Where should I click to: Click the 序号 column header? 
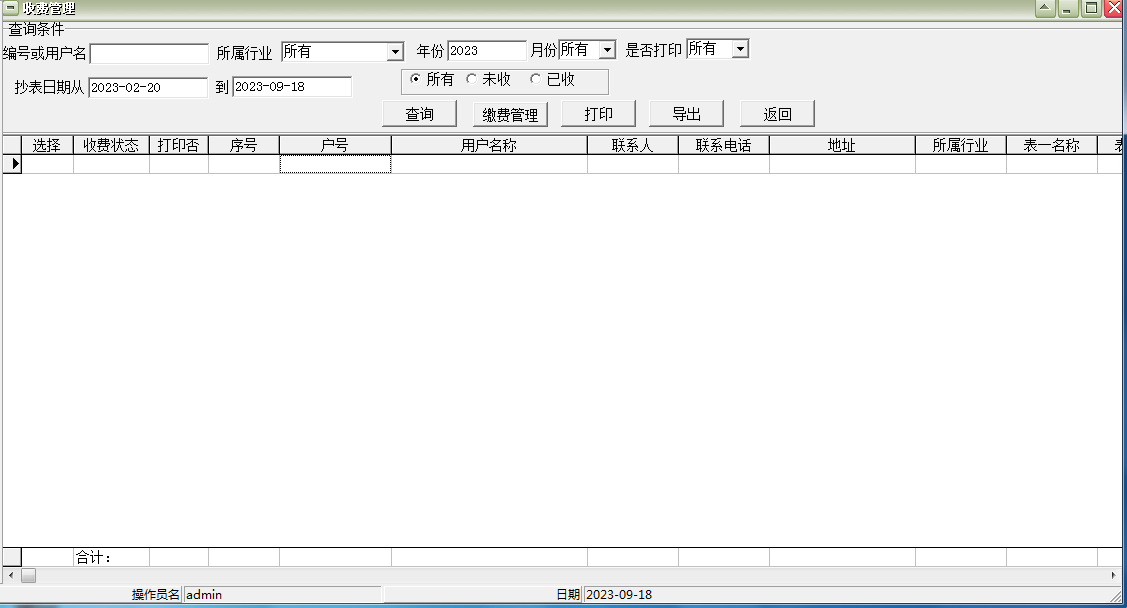pos(244,145)
